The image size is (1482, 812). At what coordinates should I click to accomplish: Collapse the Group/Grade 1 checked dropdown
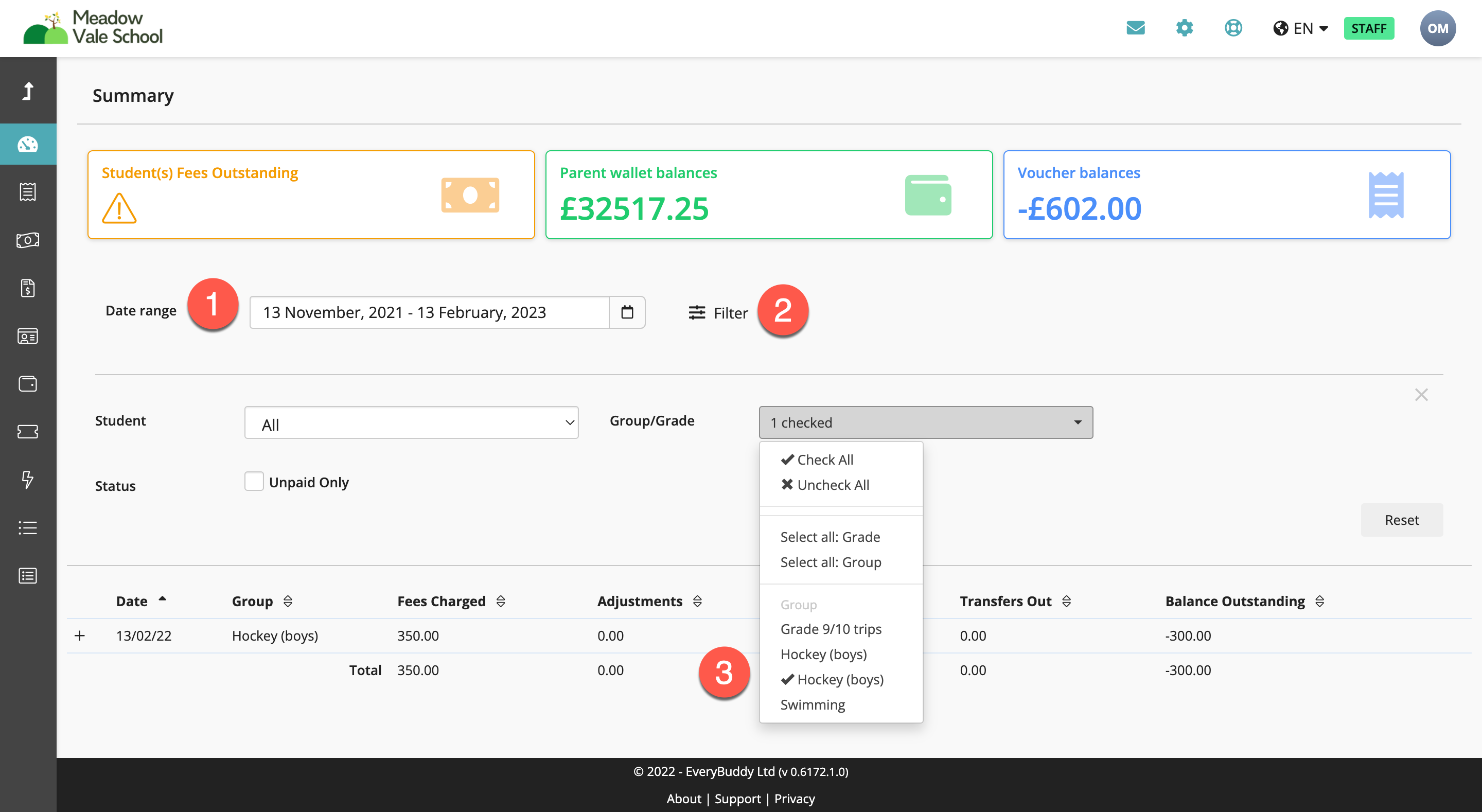(926, 422)
